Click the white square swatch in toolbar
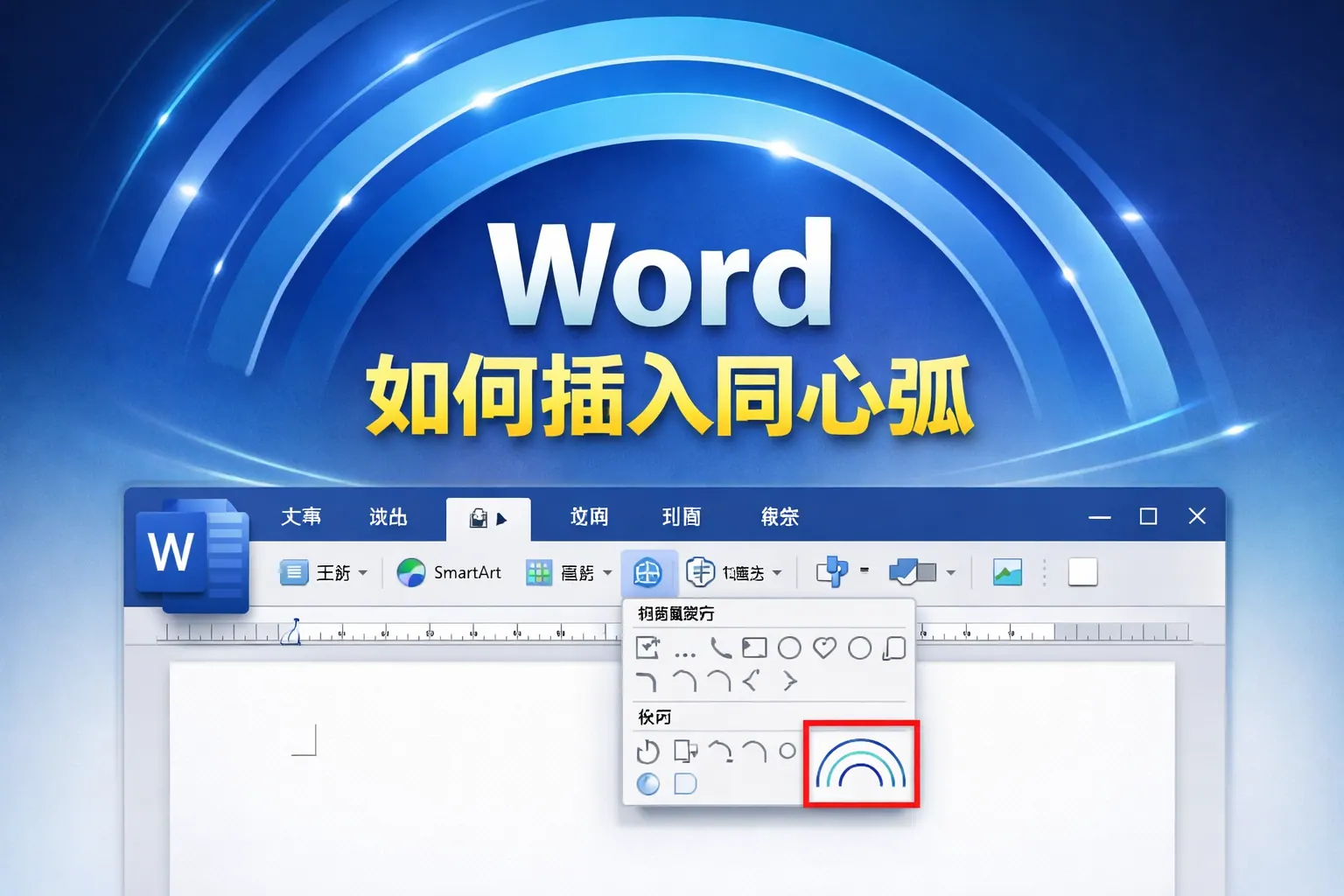 click(x=1082, y=572)
